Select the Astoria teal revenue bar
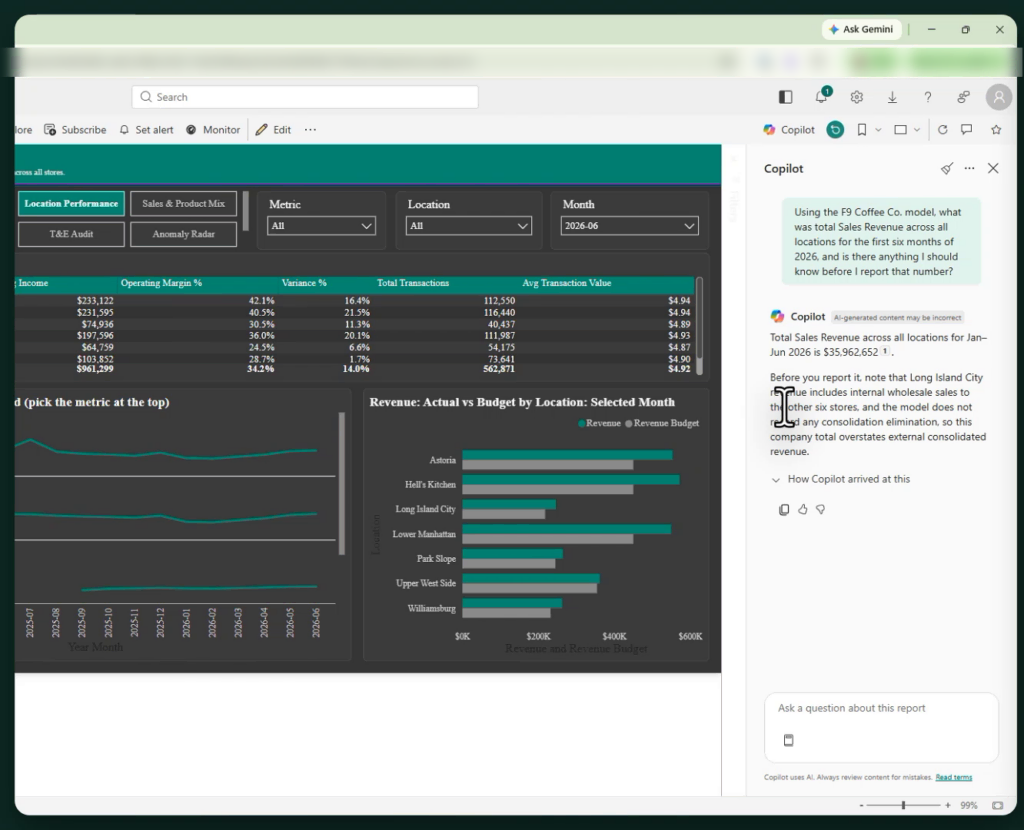Viewport: 1024px width, 830px height. tap(567, 455)
